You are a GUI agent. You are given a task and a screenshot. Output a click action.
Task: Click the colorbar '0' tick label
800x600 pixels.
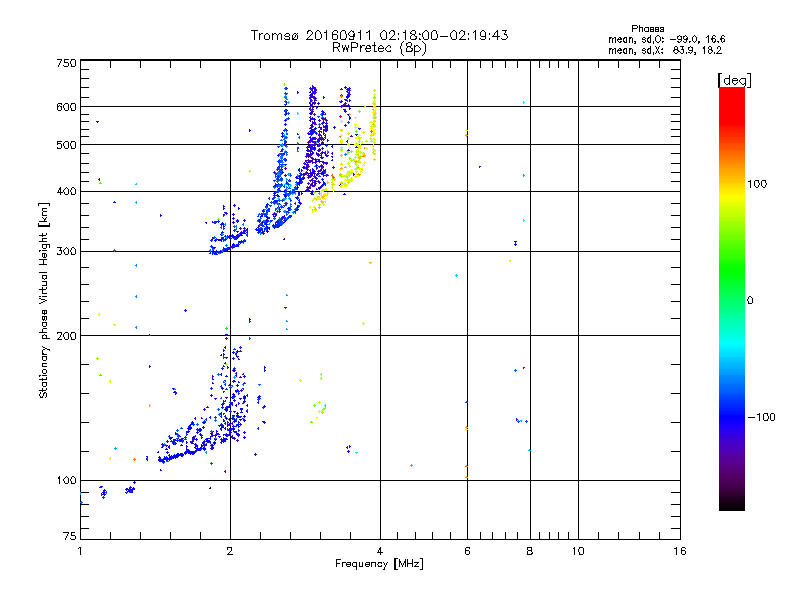coord(750,301)
